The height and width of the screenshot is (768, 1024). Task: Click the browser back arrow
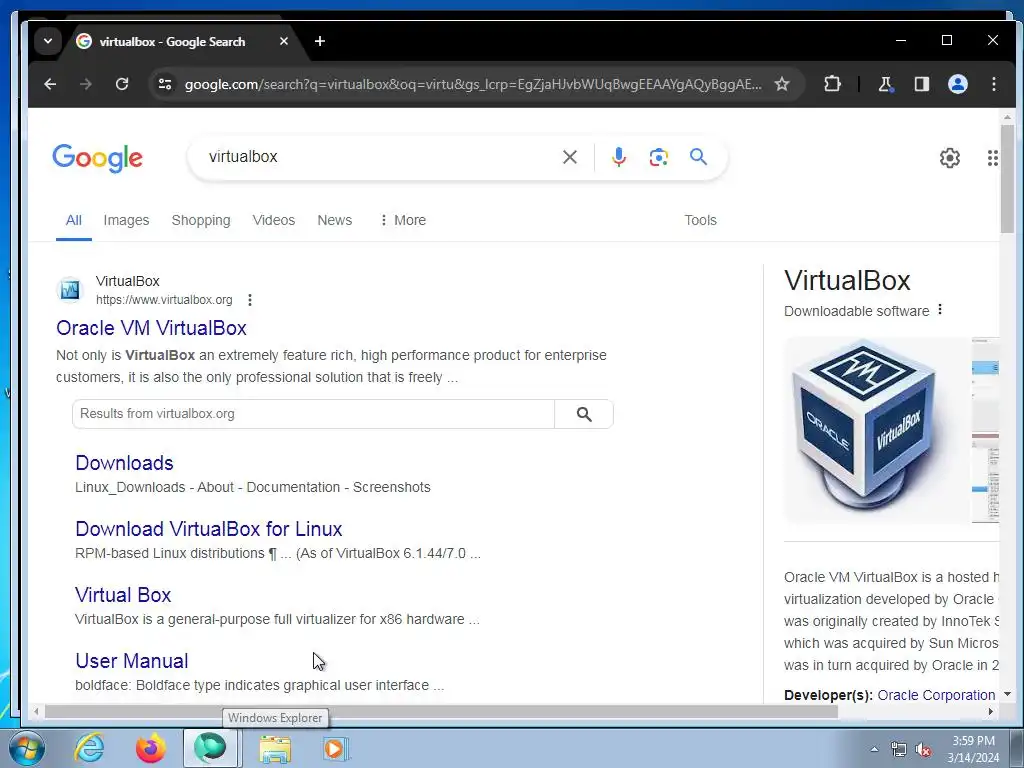(50, 84)
